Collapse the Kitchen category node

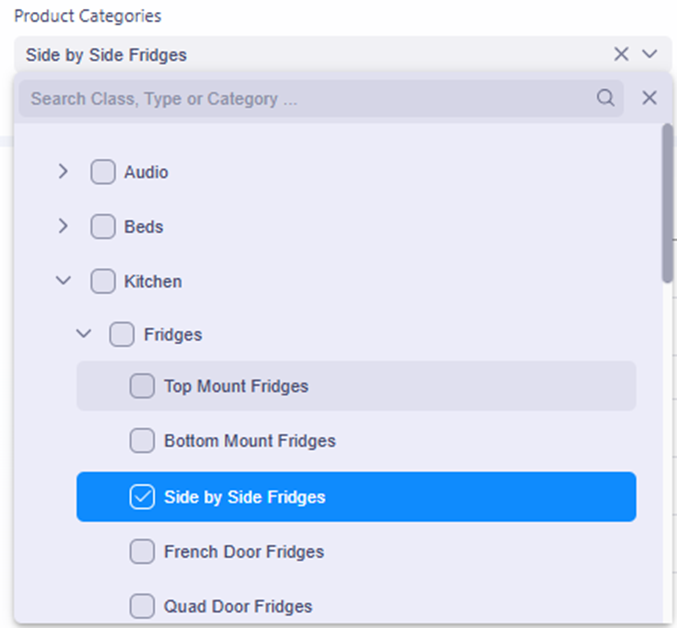[x=63, y=281]
